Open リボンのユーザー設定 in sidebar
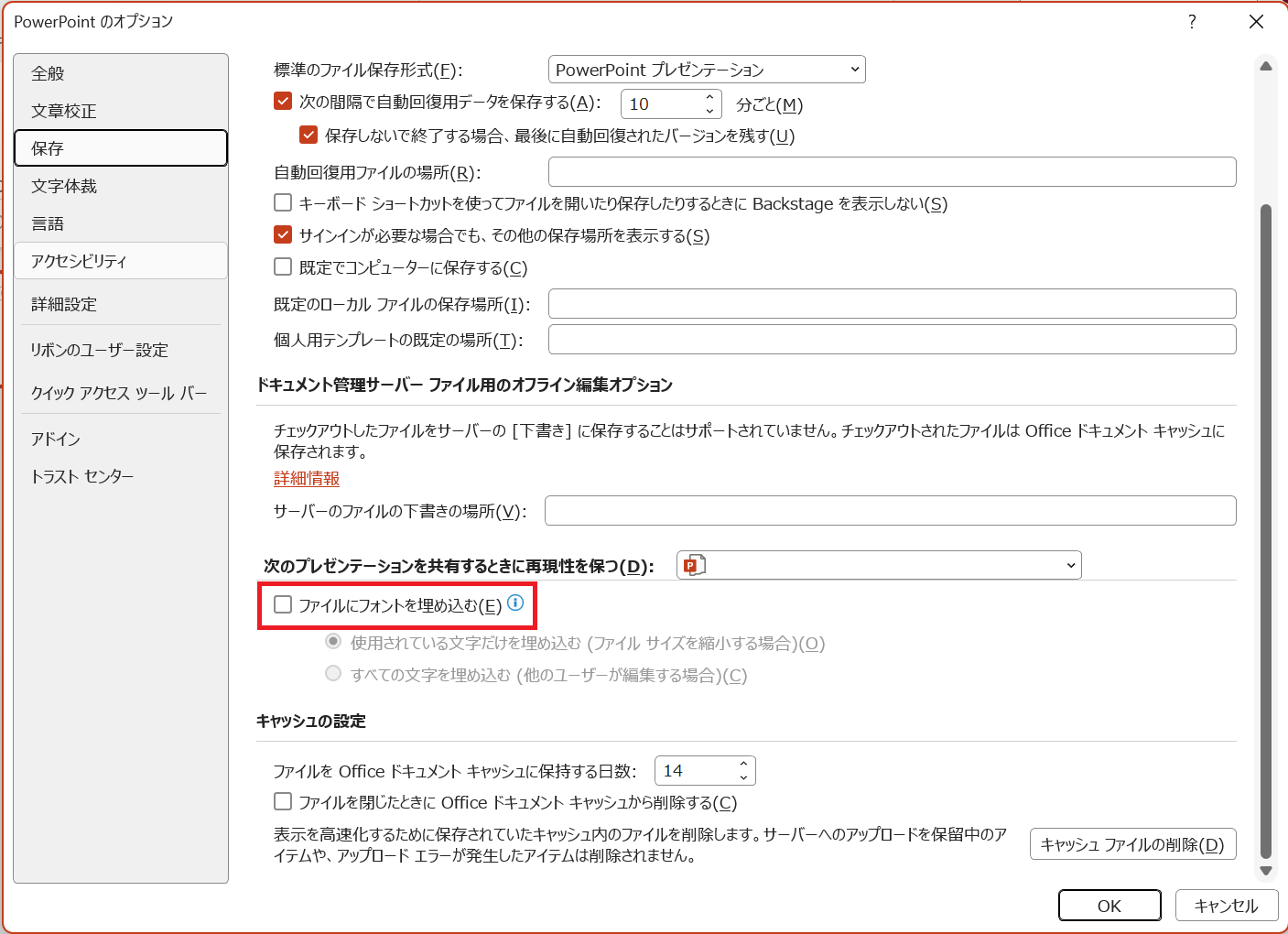Image resolution: width=1288 pixels, height=934 pixels. (x=121, y=350)
